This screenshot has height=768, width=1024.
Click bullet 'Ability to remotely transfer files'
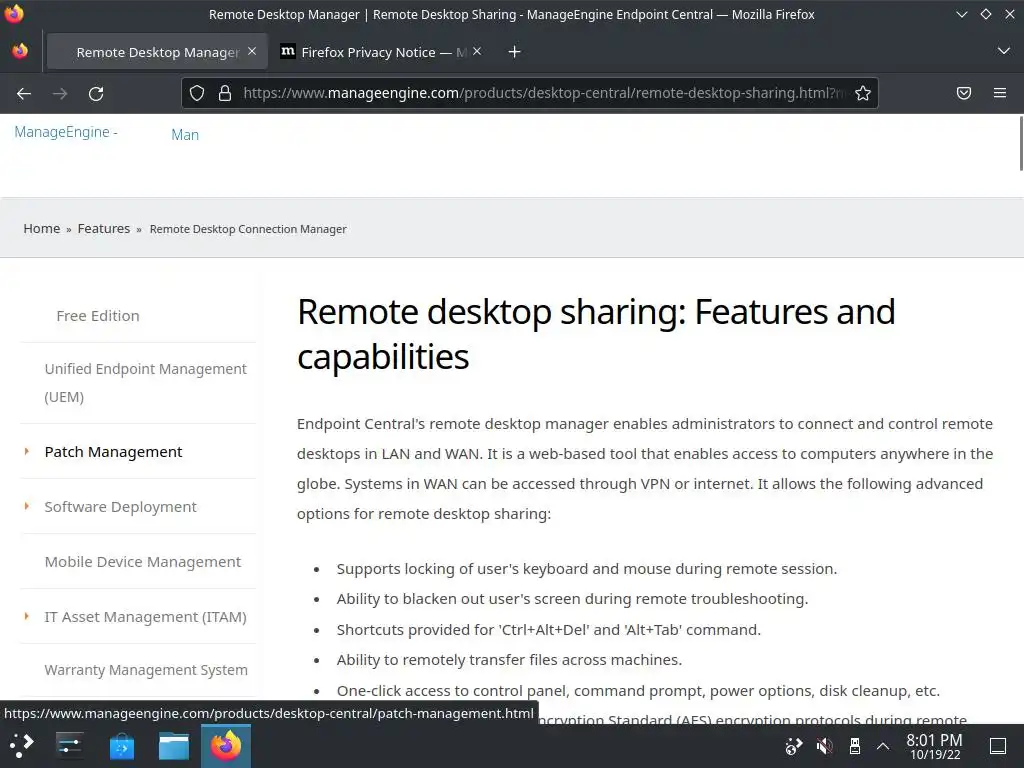(x=509, y=660)
